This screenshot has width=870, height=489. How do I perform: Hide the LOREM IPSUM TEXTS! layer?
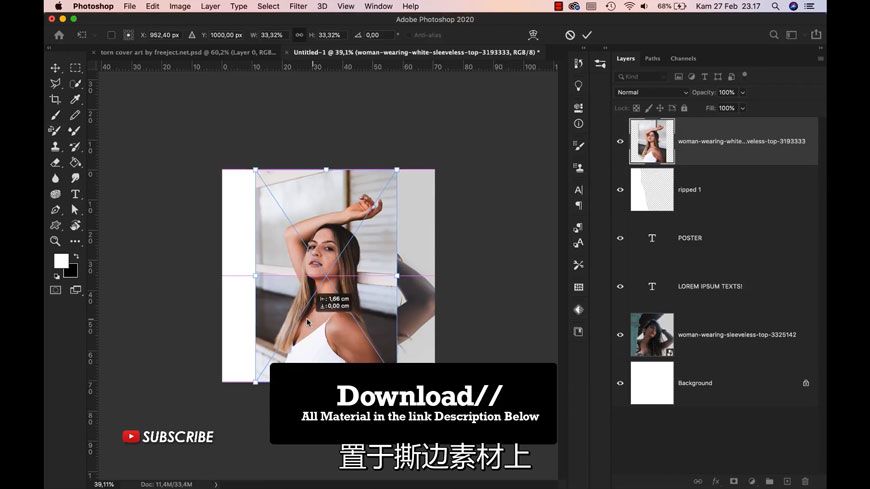[620, 286]
